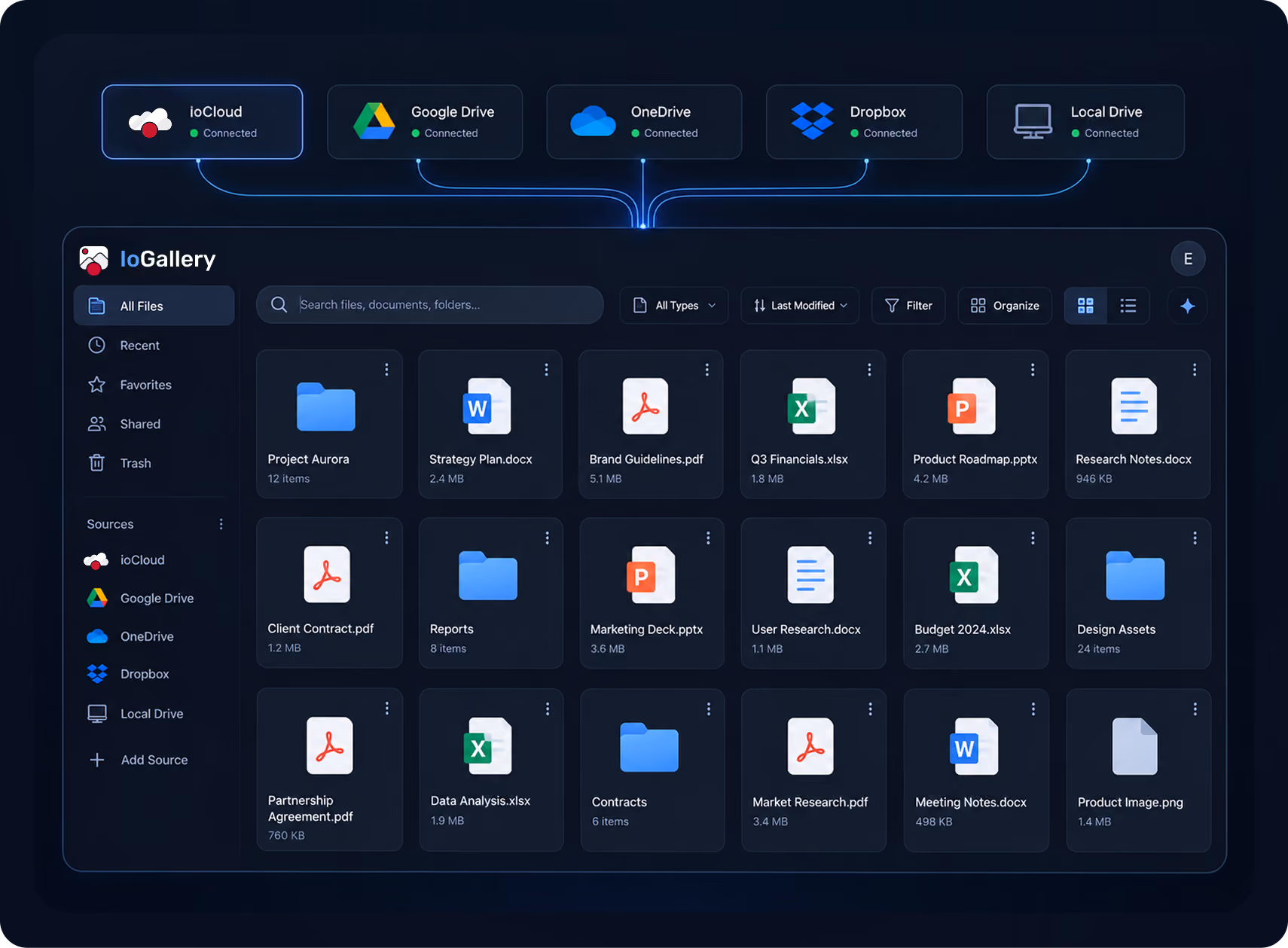
Task: Open the AI sparkle assistant button
Action: pos(1187,306)
